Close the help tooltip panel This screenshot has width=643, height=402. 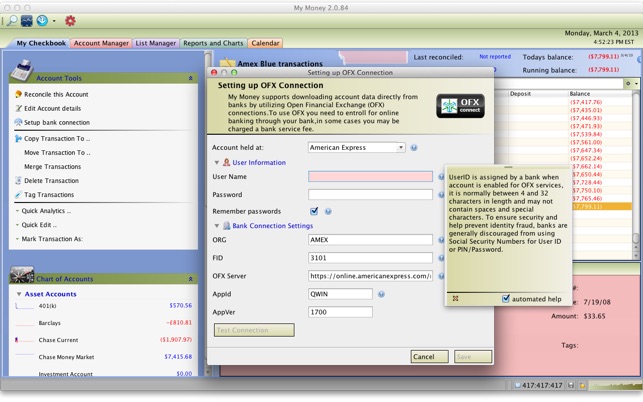[455, 299]
